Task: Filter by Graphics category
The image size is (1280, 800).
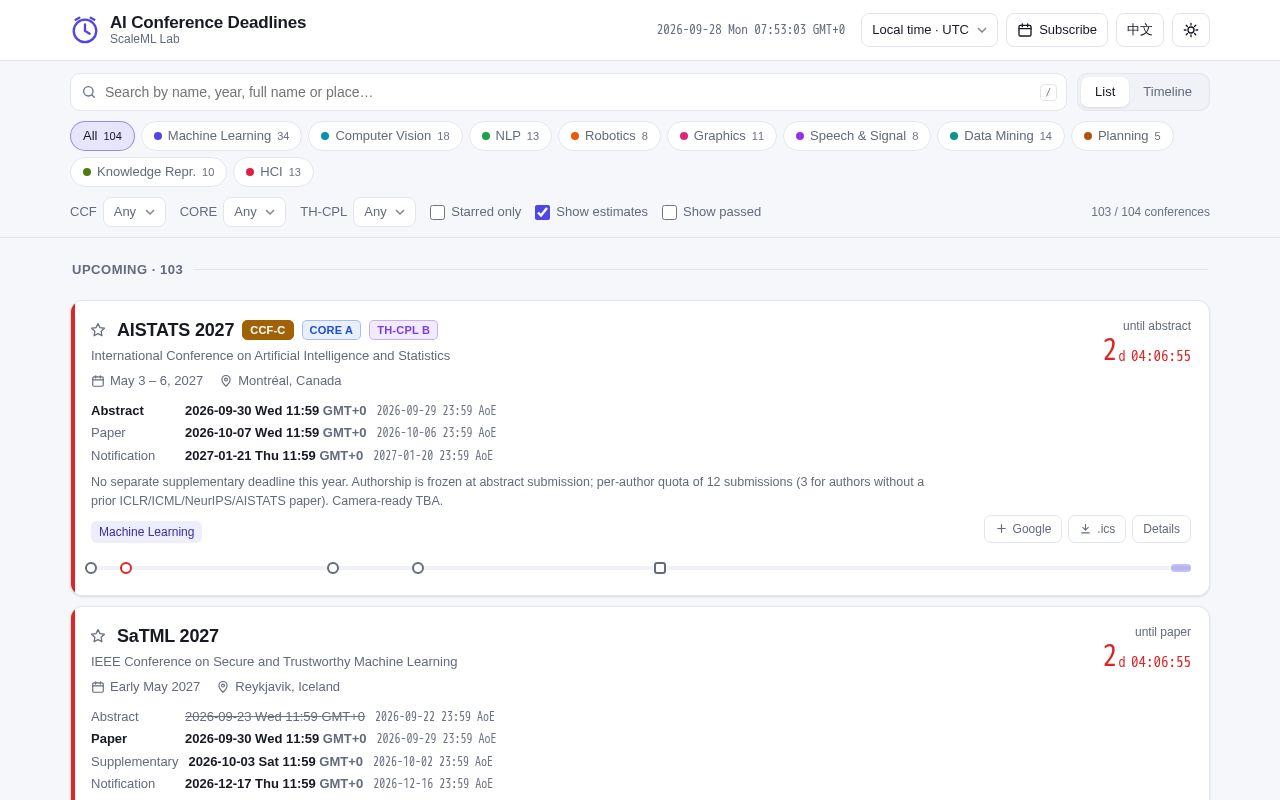Action: click(x=722, y=136)
